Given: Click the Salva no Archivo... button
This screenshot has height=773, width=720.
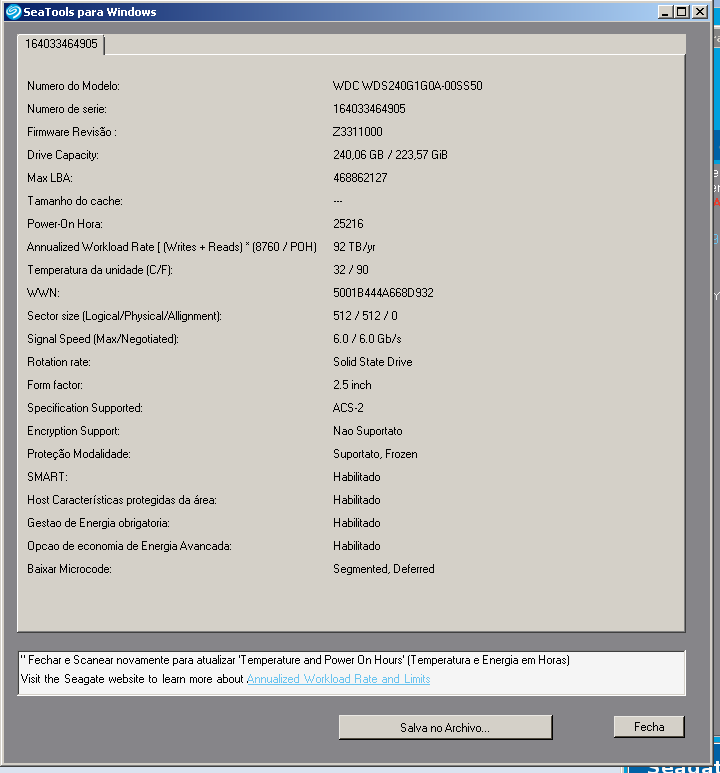Looking at the screenshot, I should pos(445,727).
